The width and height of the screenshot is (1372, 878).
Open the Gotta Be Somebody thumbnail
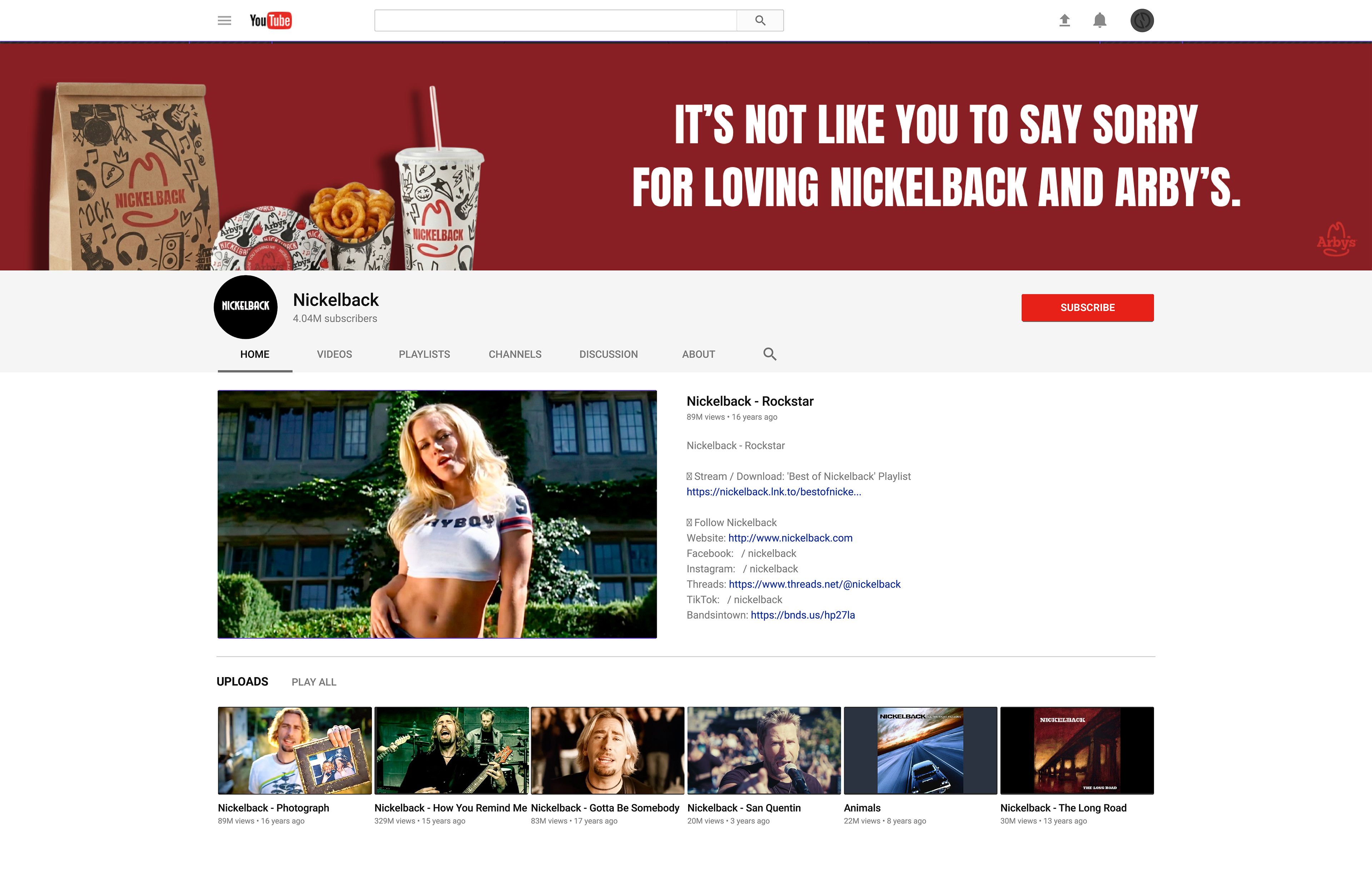(607, 750)
